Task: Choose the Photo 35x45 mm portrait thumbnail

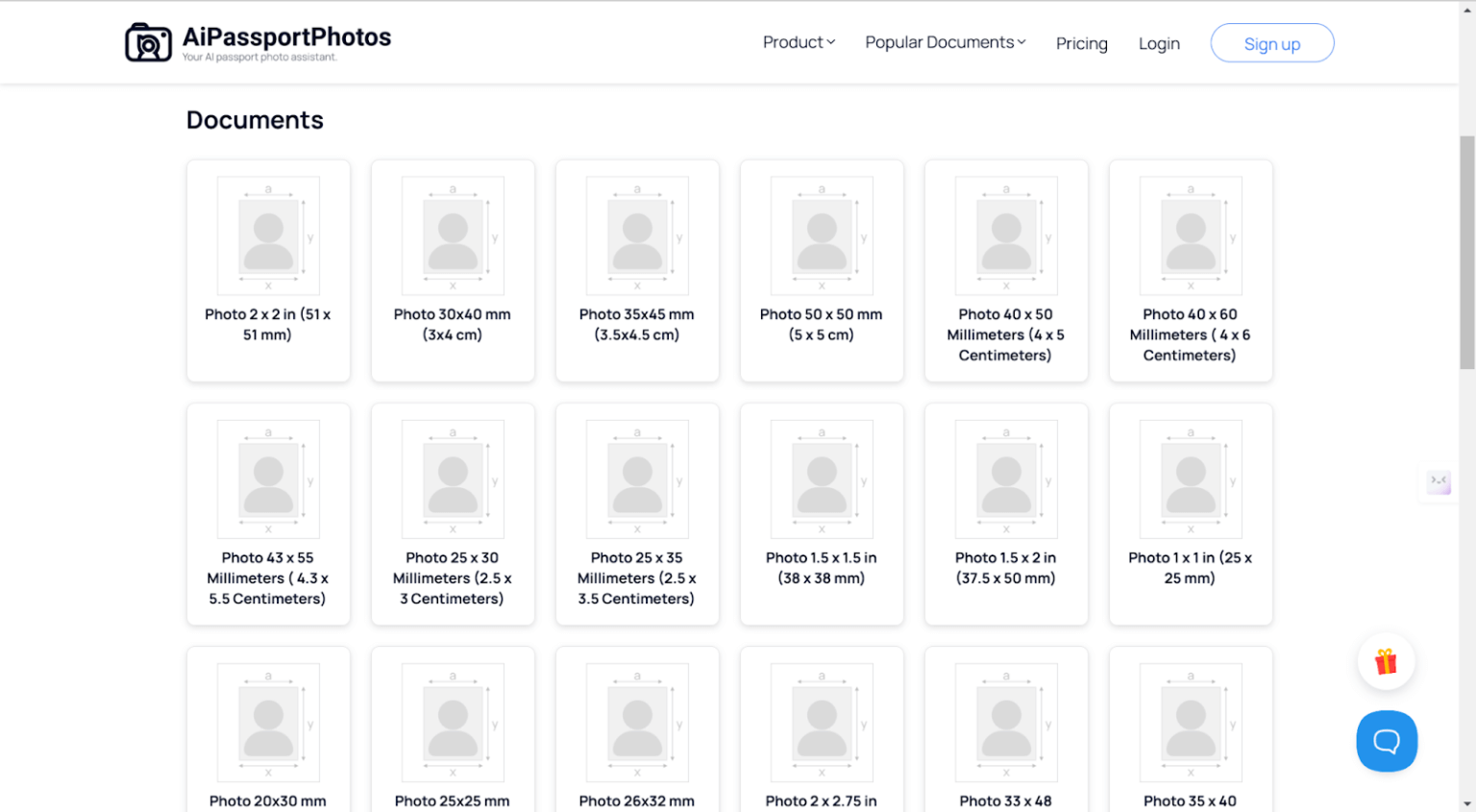Action: 637,235
